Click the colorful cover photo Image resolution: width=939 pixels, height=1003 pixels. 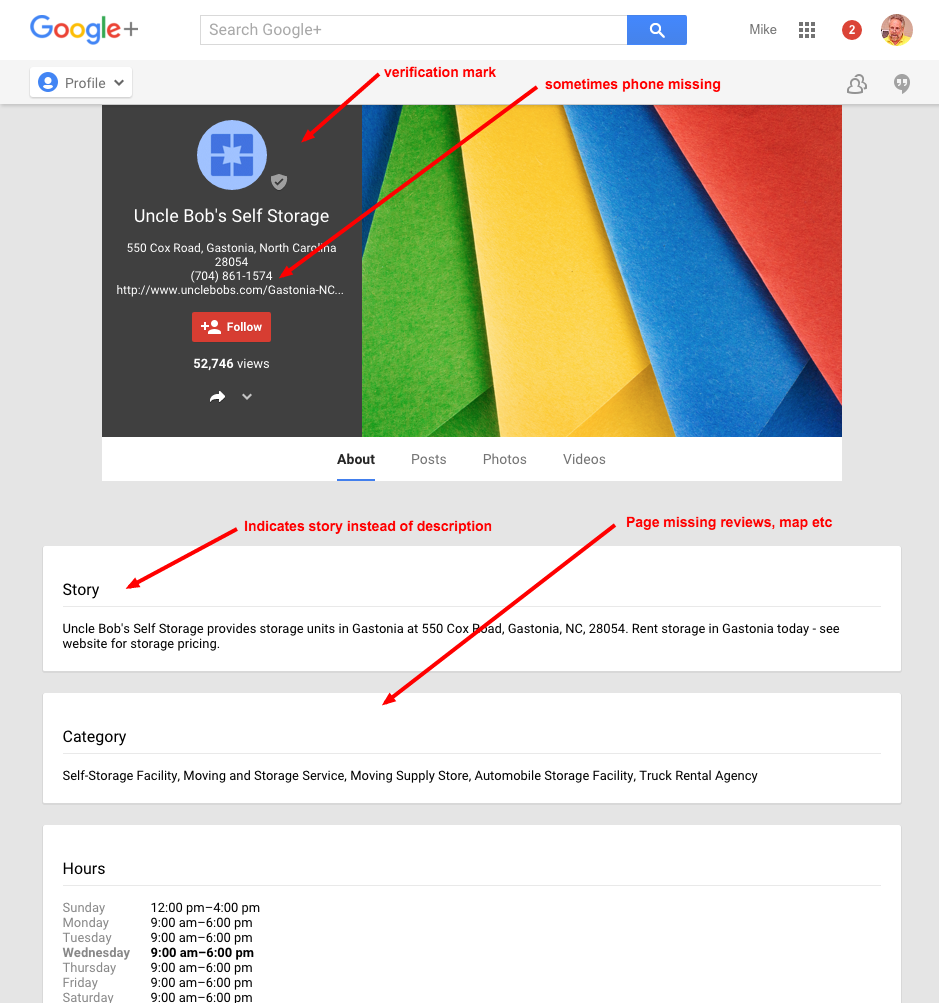tap(601, 271)
